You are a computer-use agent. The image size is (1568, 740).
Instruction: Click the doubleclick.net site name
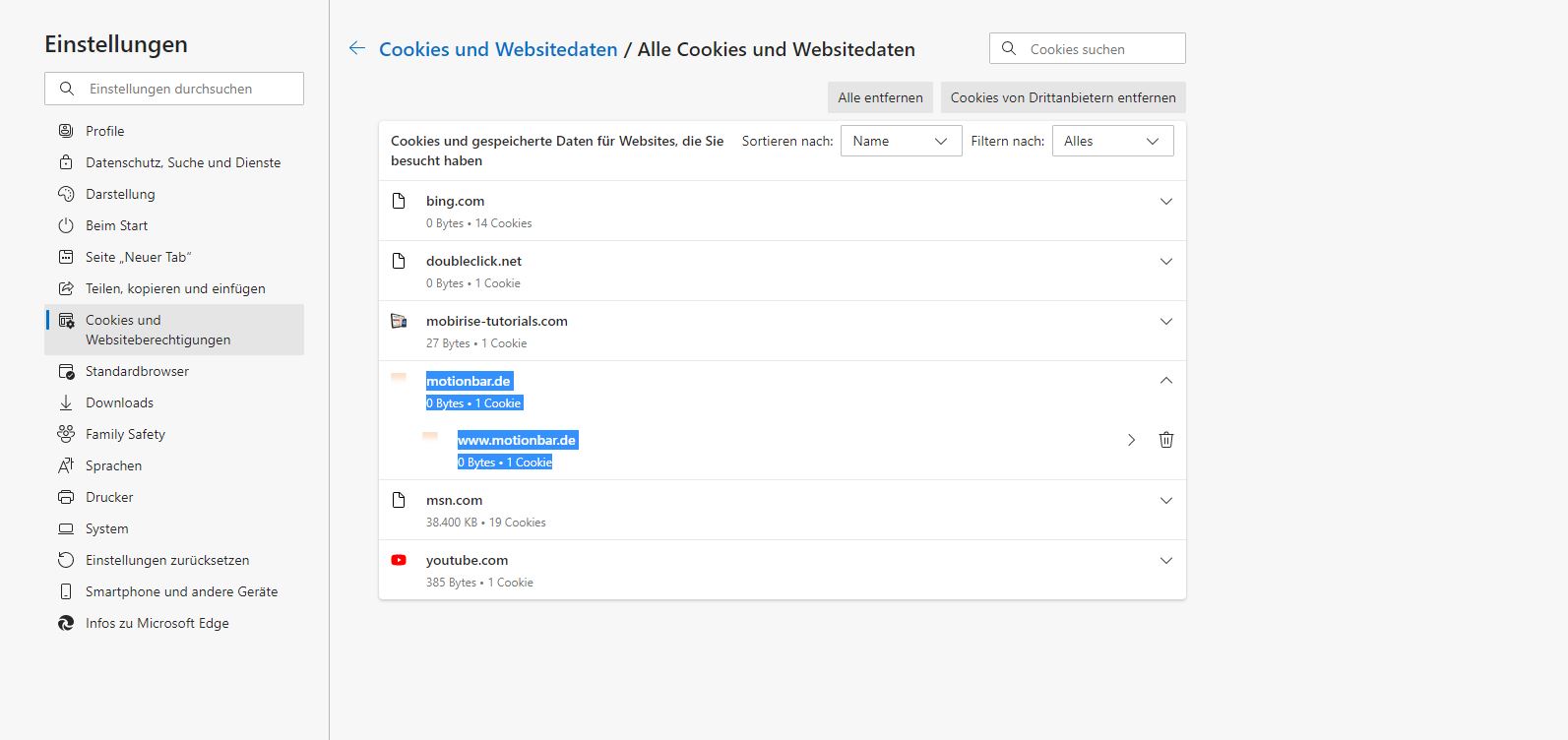473,261
